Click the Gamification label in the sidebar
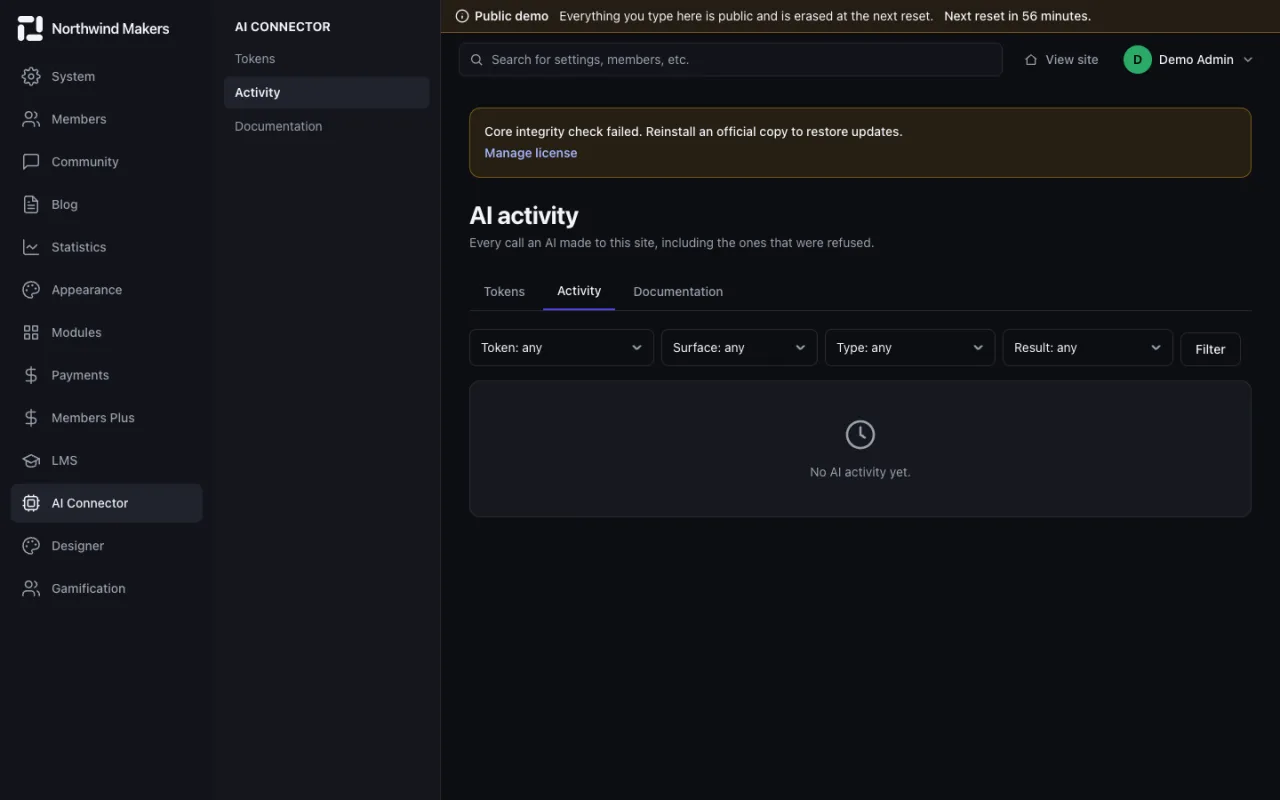 88,588
